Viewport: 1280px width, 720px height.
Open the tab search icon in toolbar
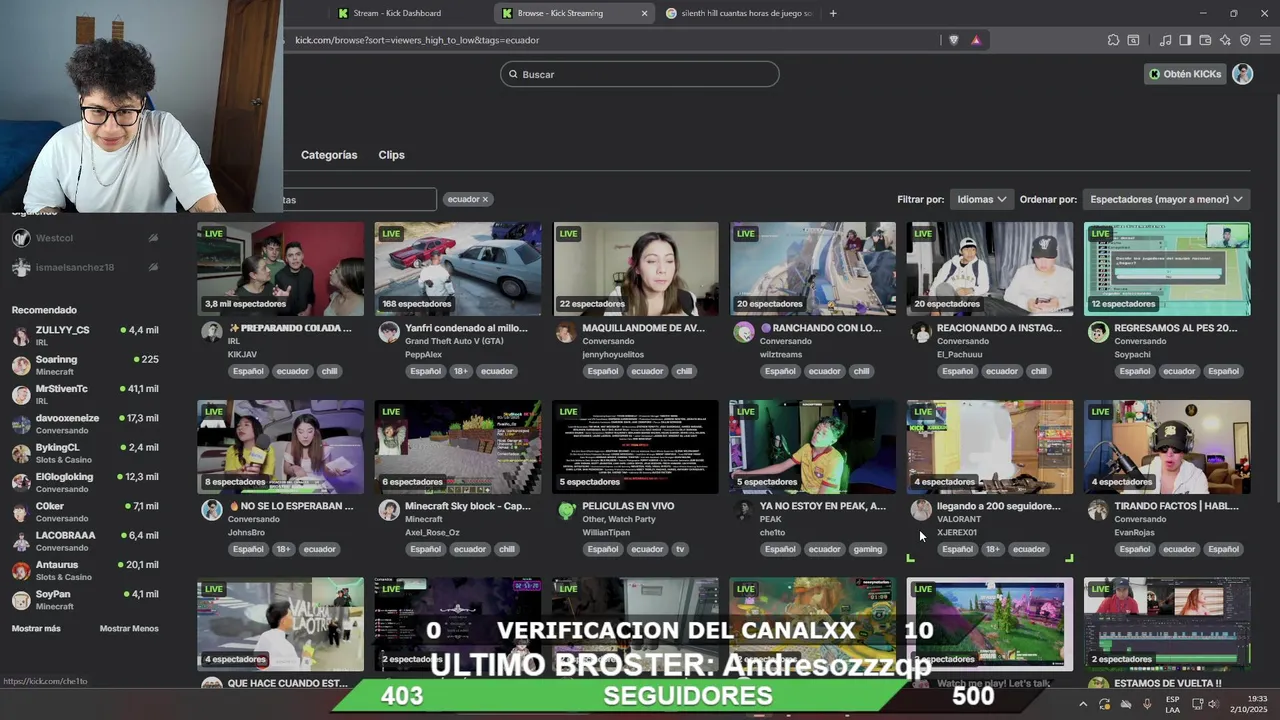pyautogui.click(x=1133, y=40)
